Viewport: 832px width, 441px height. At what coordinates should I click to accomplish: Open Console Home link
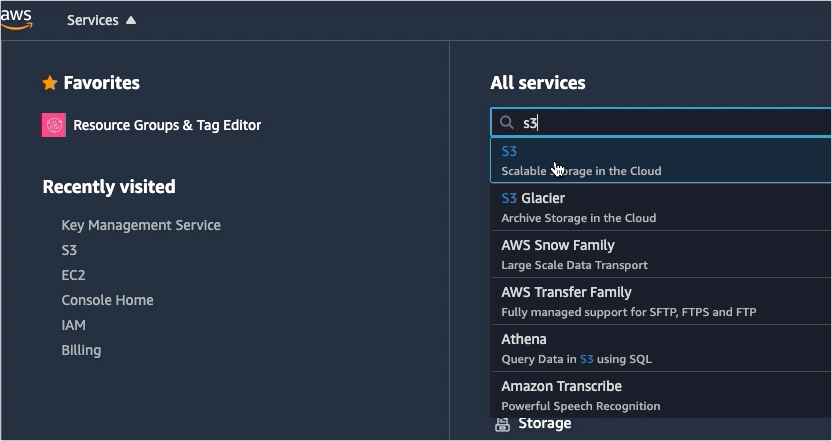tap(107, 300)
